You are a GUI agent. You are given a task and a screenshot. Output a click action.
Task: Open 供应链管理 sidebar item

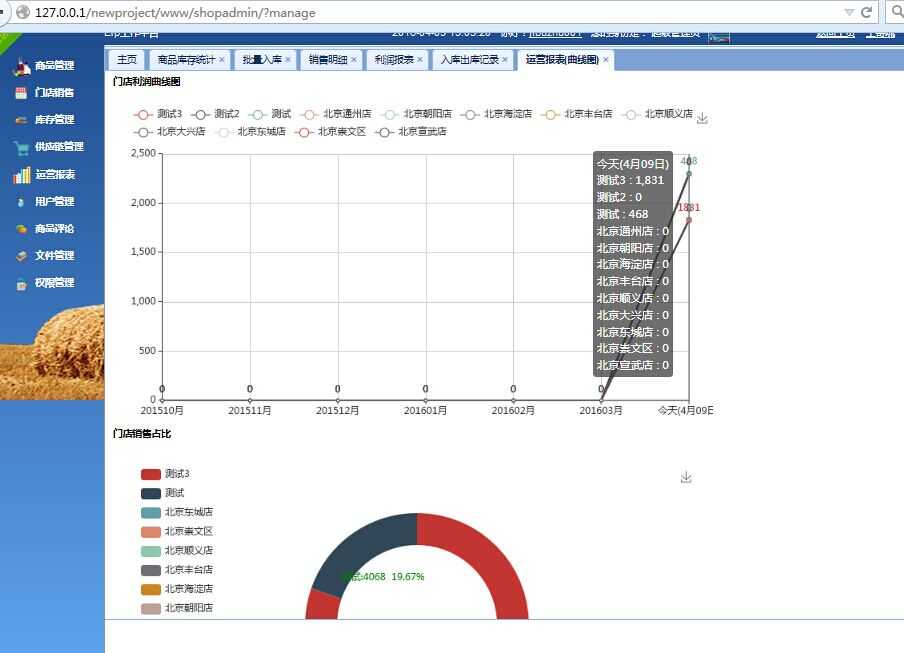(x=50, y=147)
